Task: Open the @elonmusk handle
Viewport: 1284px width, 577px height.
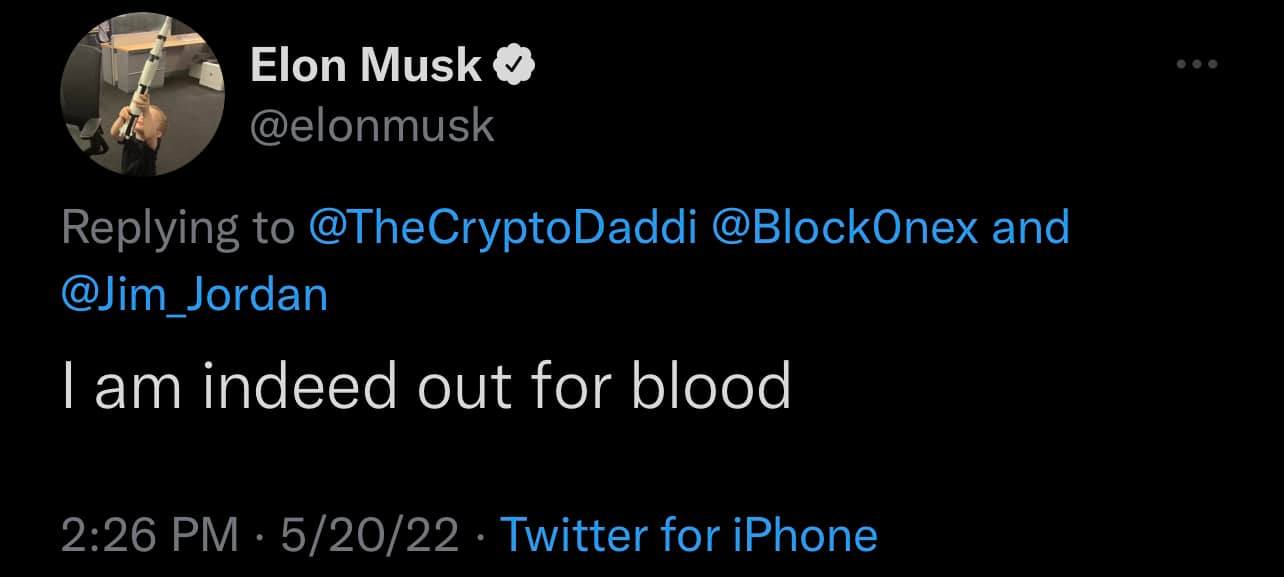Action: [371, 126]
